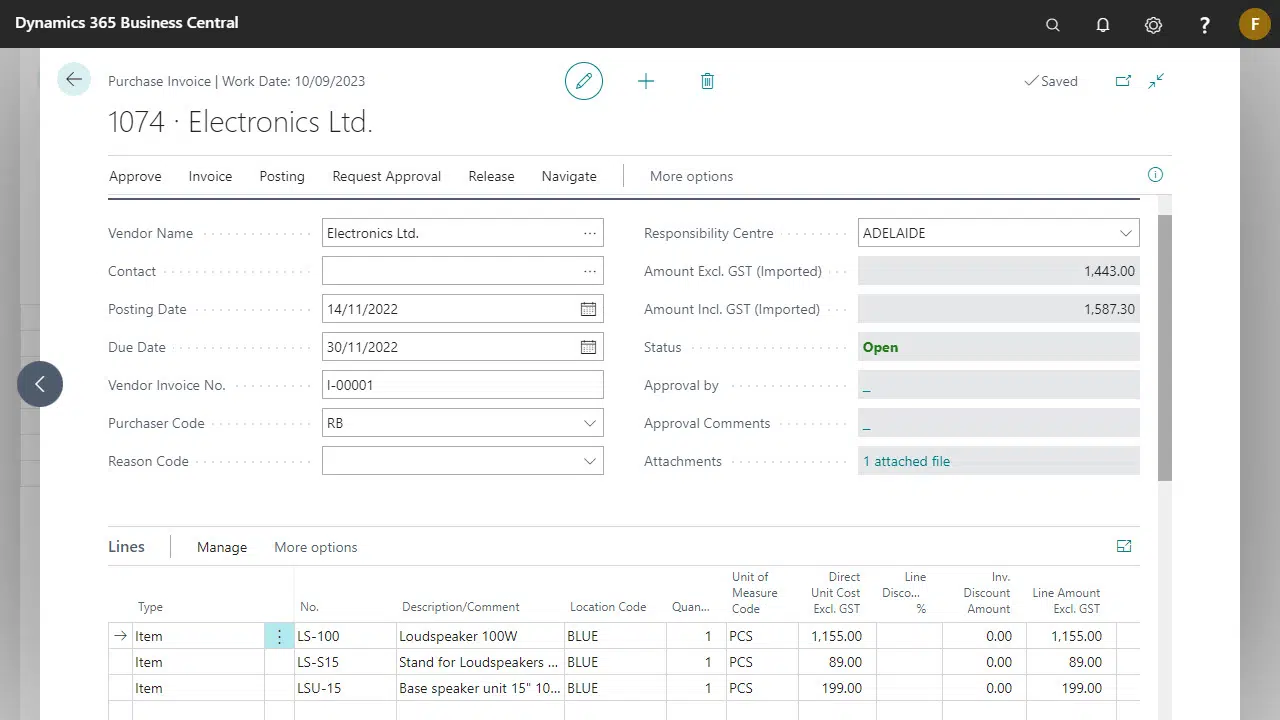Open the 1 attached file link
Viewport: 1280px width, 720px height.
pyautogui.click(x=906, y=461)
